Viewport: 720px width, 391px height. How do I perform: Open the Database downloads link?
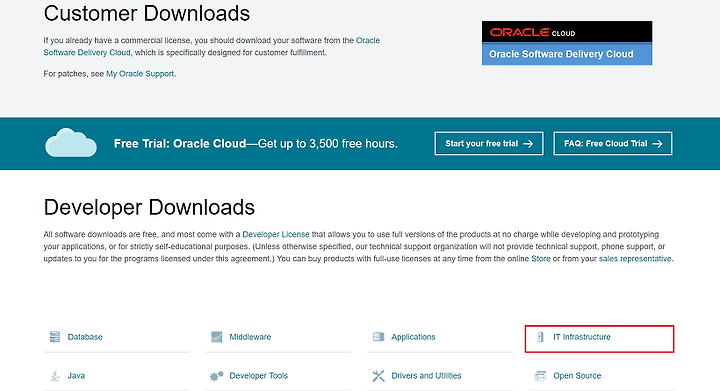[85, 337]
